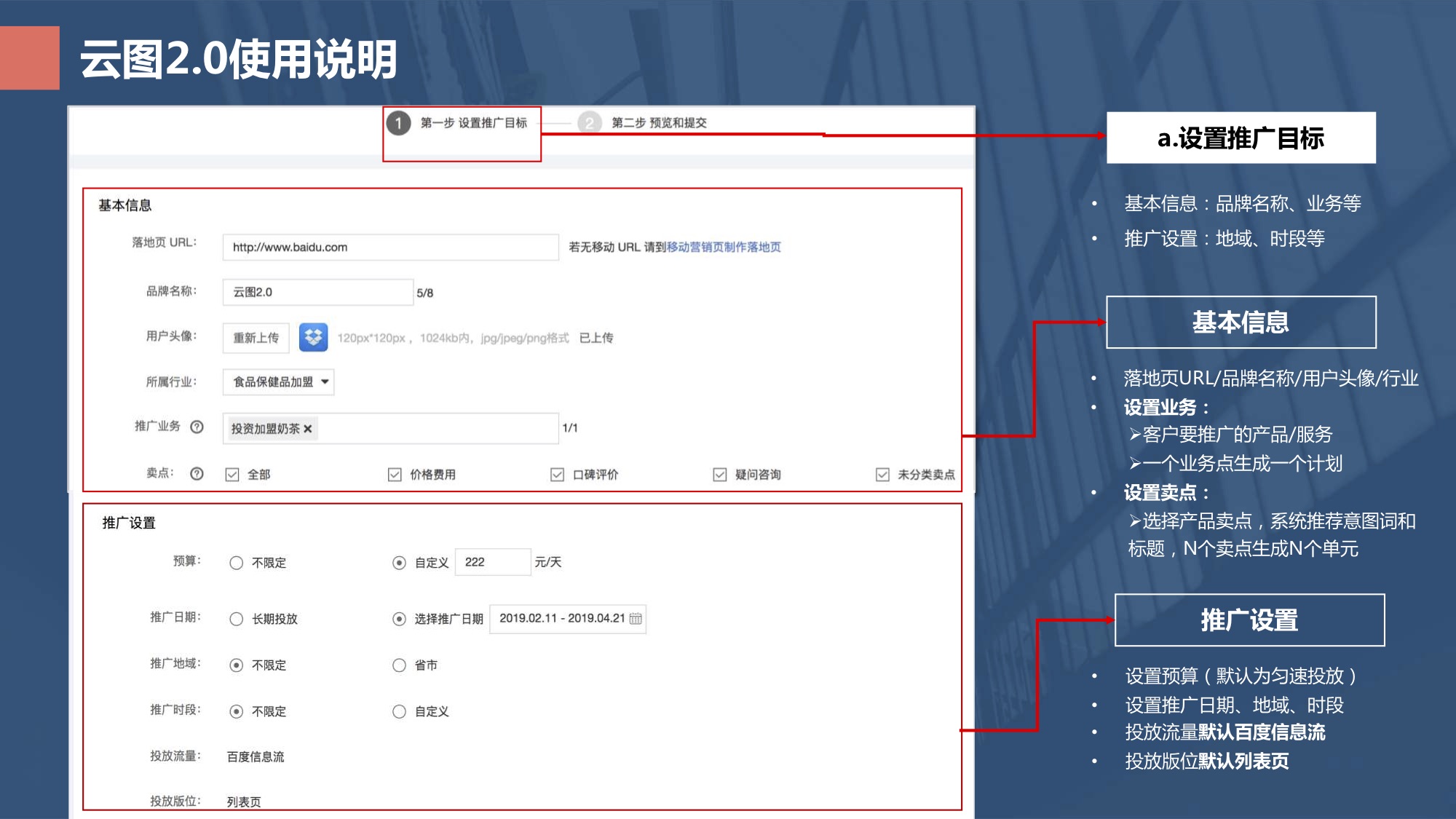
Task: Expand the 食品保健品加盟 industry dropdown
Action: 279,381
